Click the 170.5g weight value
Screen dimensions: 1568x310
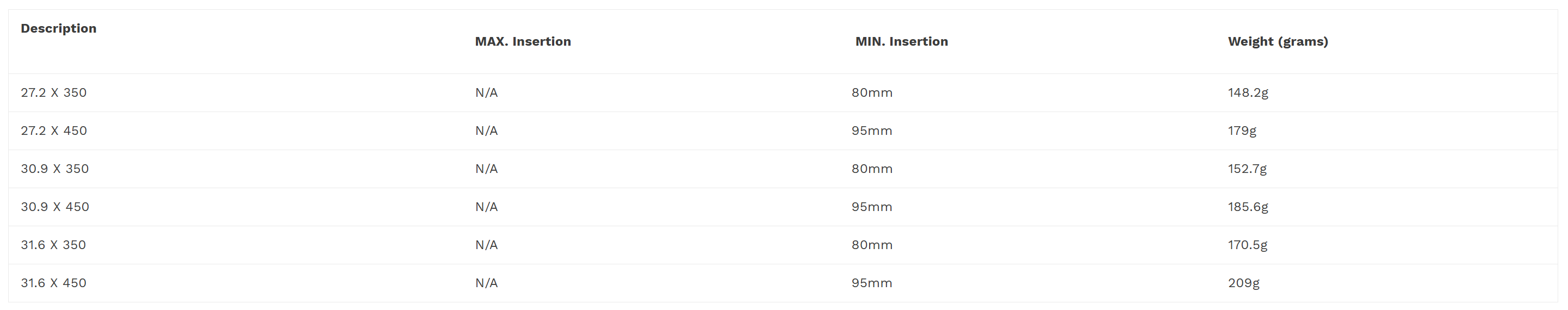click(1247, 245)
